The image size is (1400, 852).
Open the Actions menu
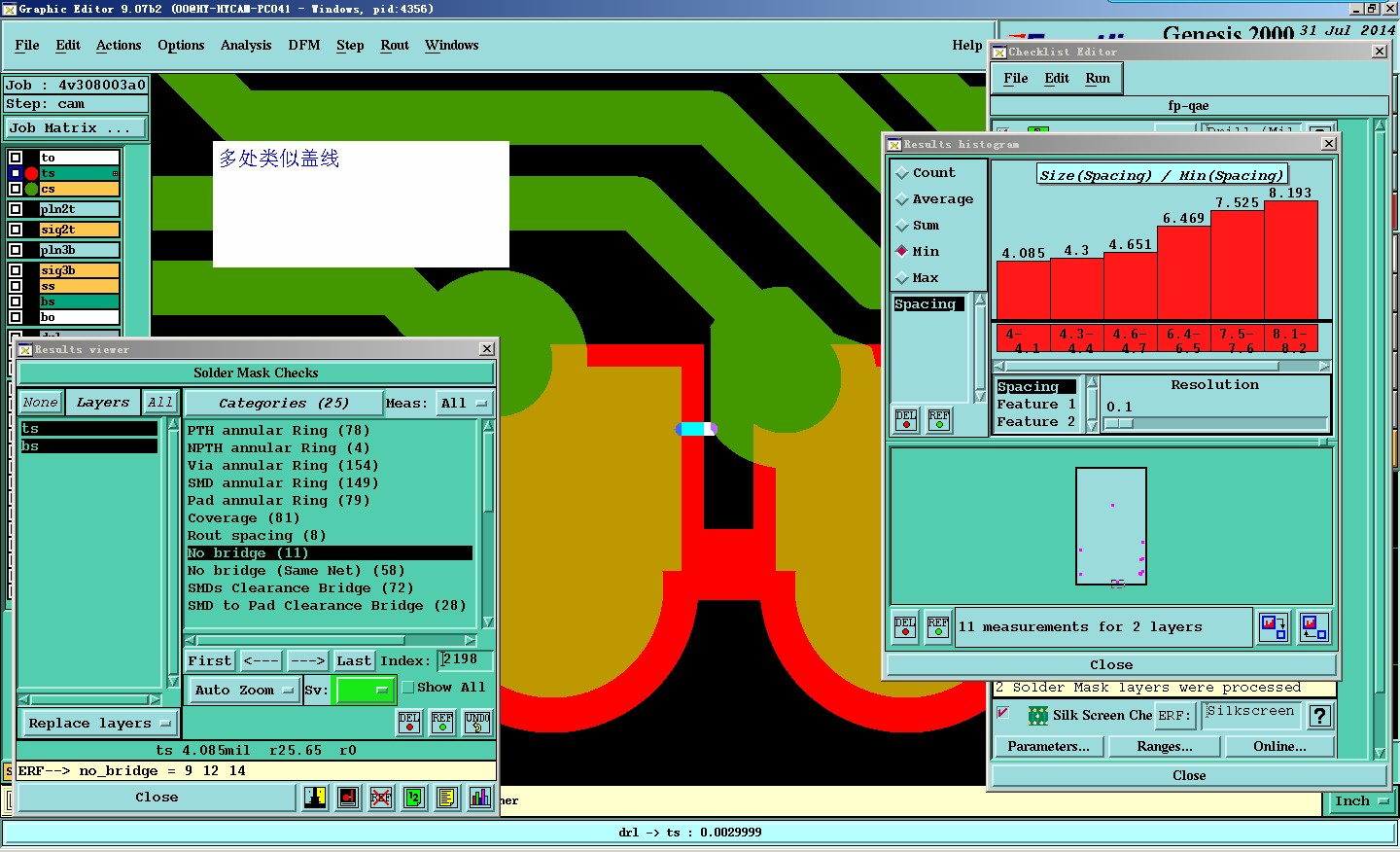pyautogui.click(x=119, y=46)
